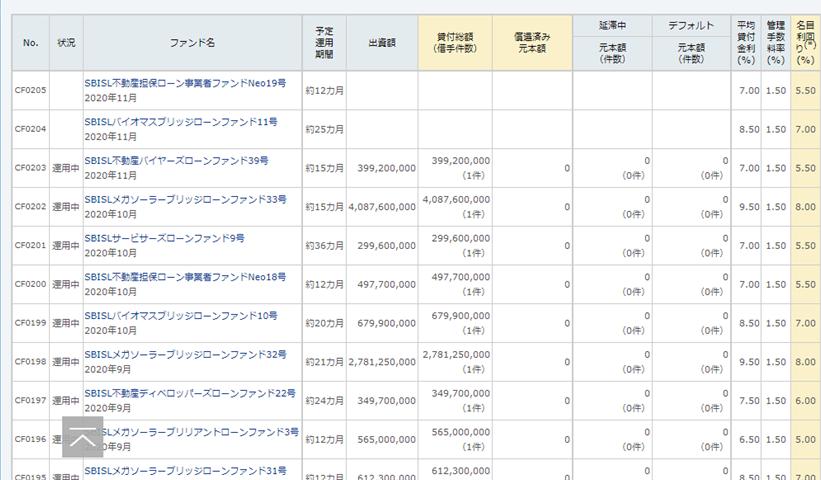Open SBISLバイオマスブリッジローンファンド10号 link
Viewport: 821px width, 480px height.
[x=181, y=316]
